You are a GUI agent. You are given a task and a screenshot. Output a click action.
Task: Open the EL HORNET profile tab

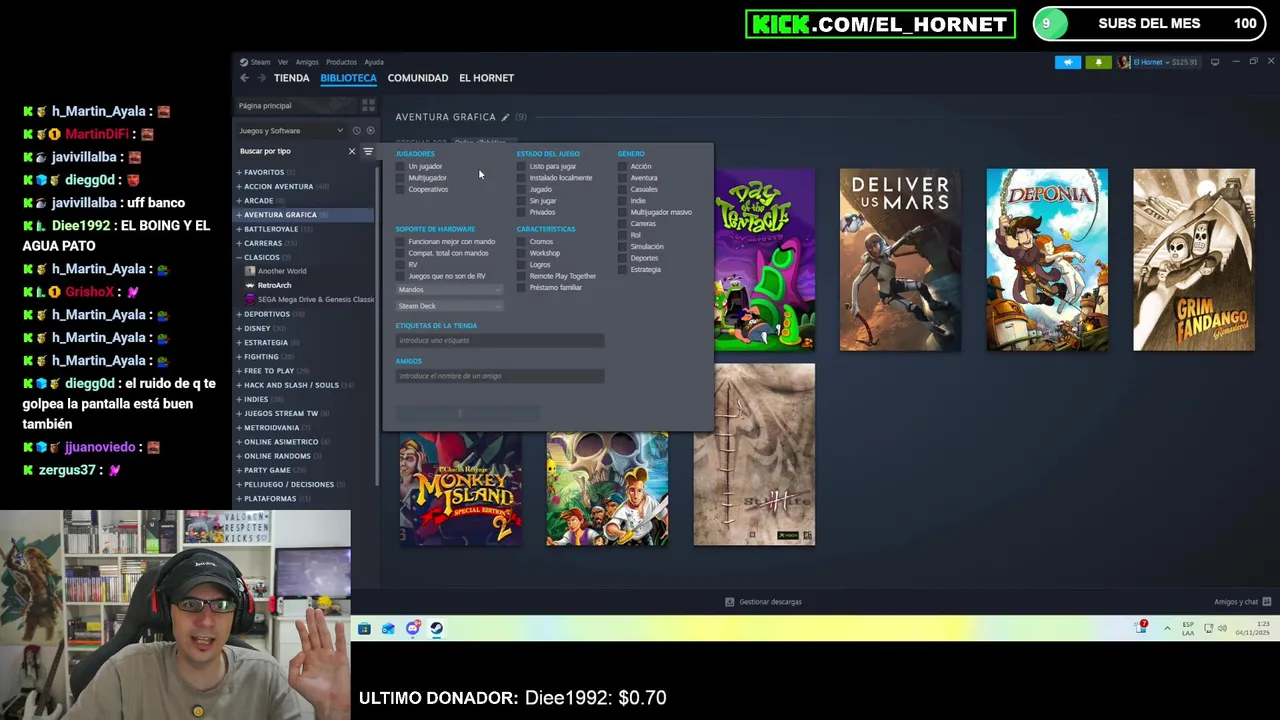[x=486, y=78]
